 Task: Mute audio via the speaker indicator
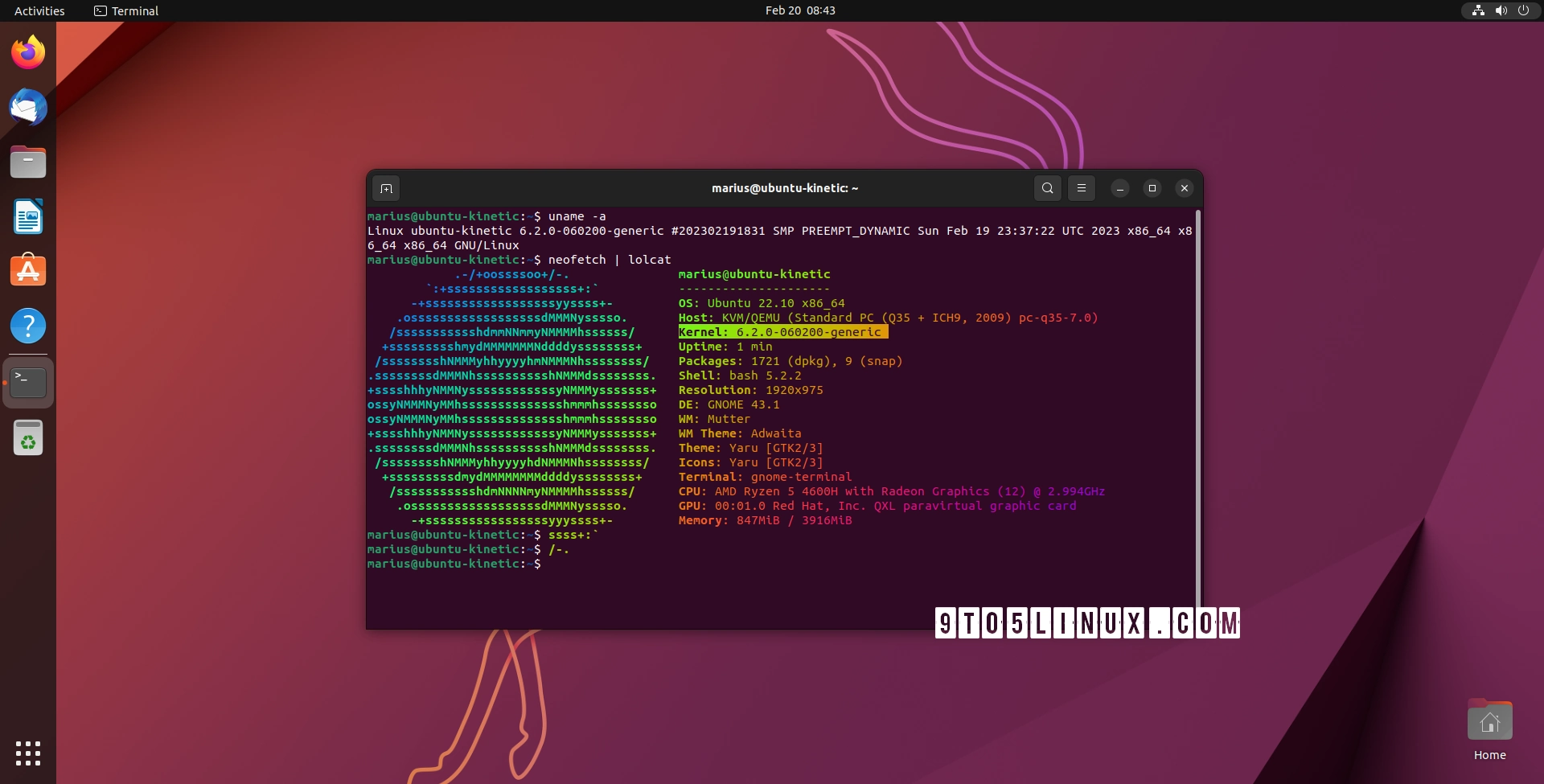pyautogui.click(x=1501, y=10)
